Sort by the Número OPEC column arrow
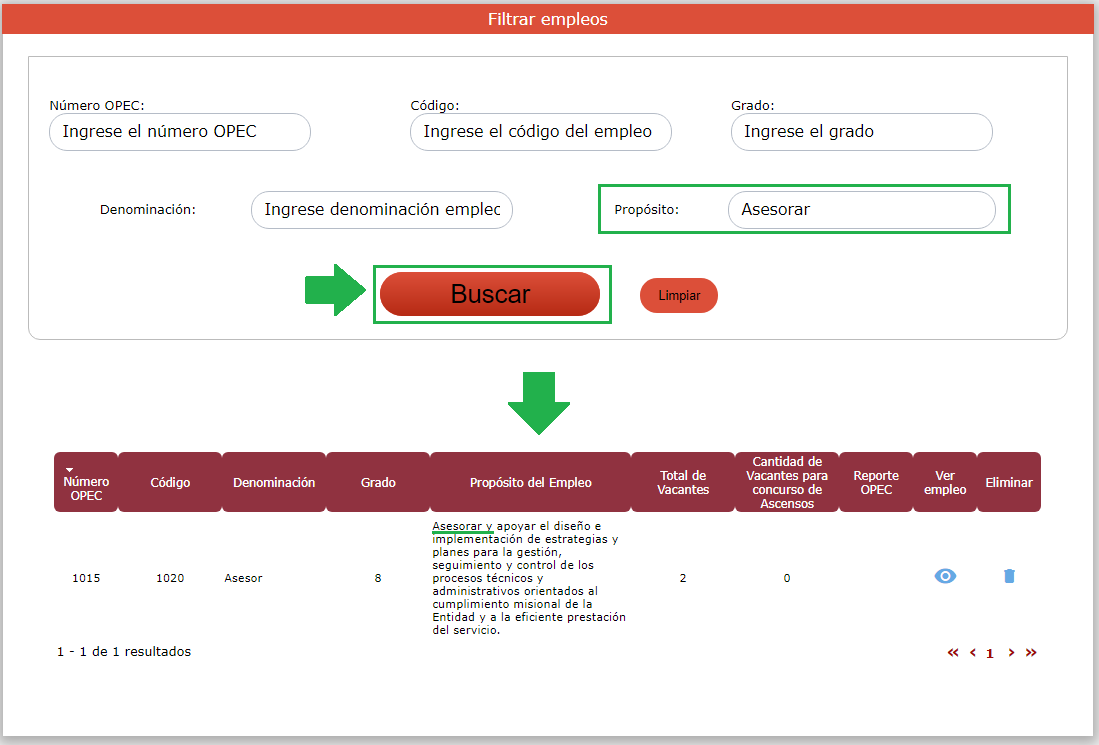 click(x=70, y=469)
